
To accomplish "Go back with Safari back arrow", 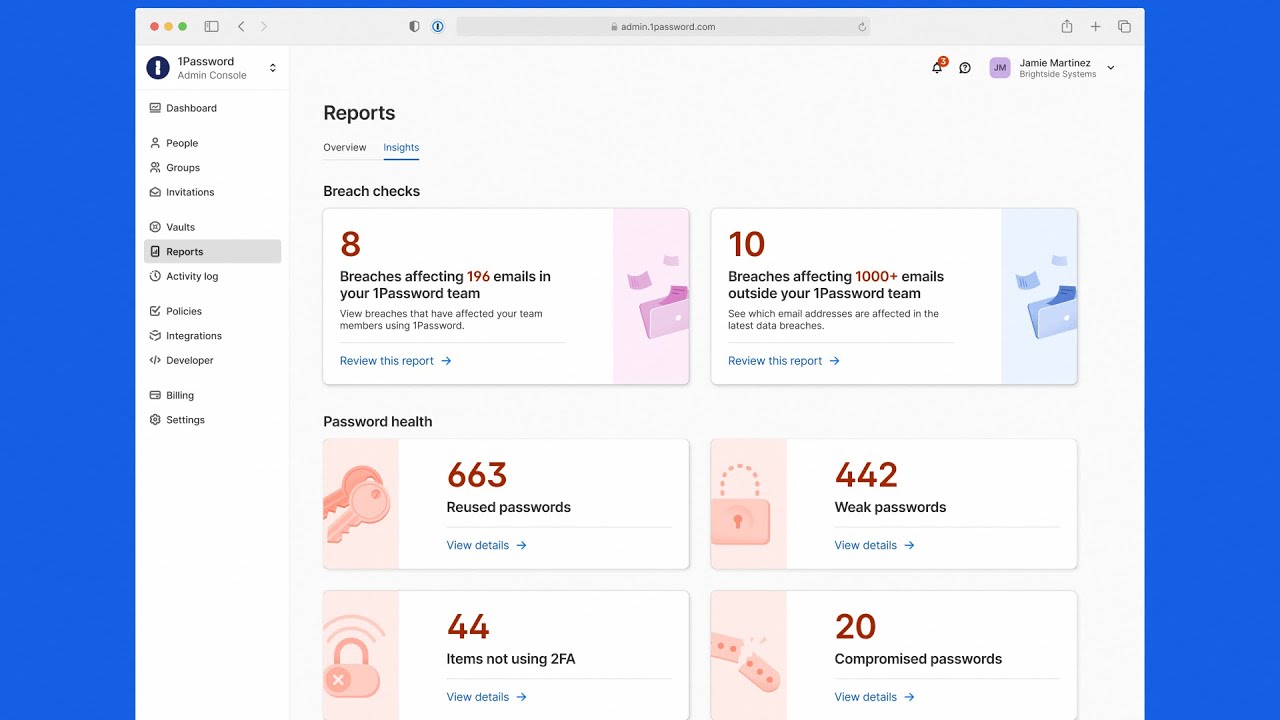I will point(241,27).
